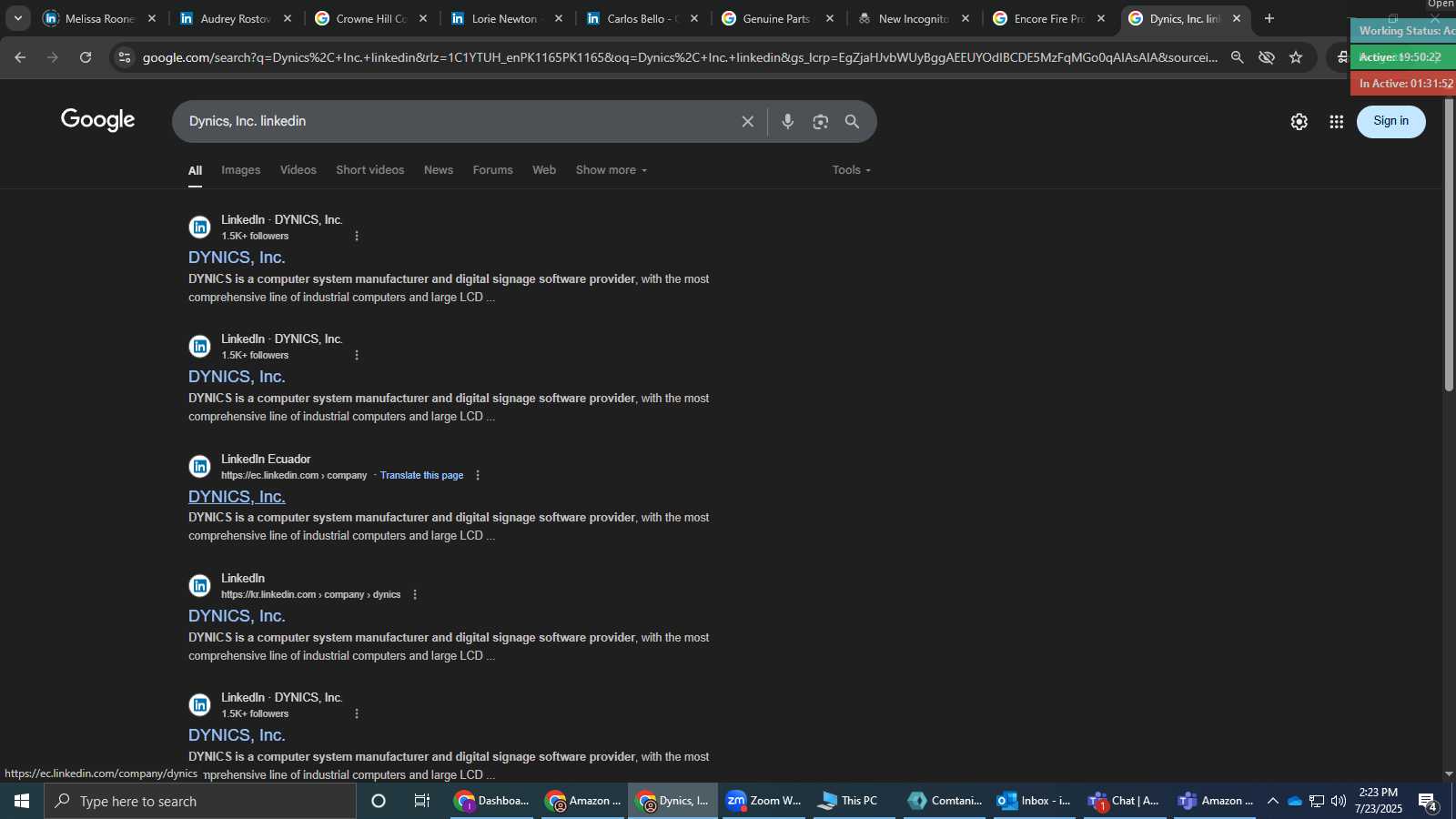Open more options for the first DYNICS result

click(357, 236)
